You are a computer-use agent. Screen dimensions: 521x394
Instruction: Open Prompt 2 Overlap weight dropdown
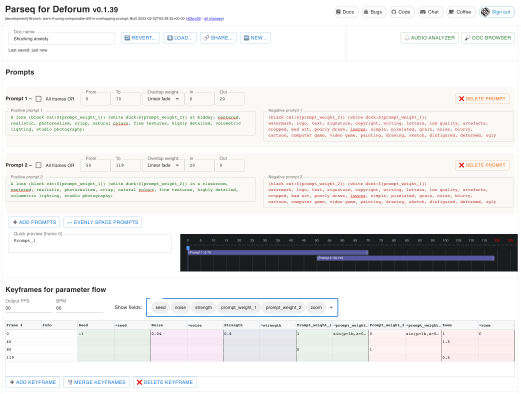(x=163, y=165)
